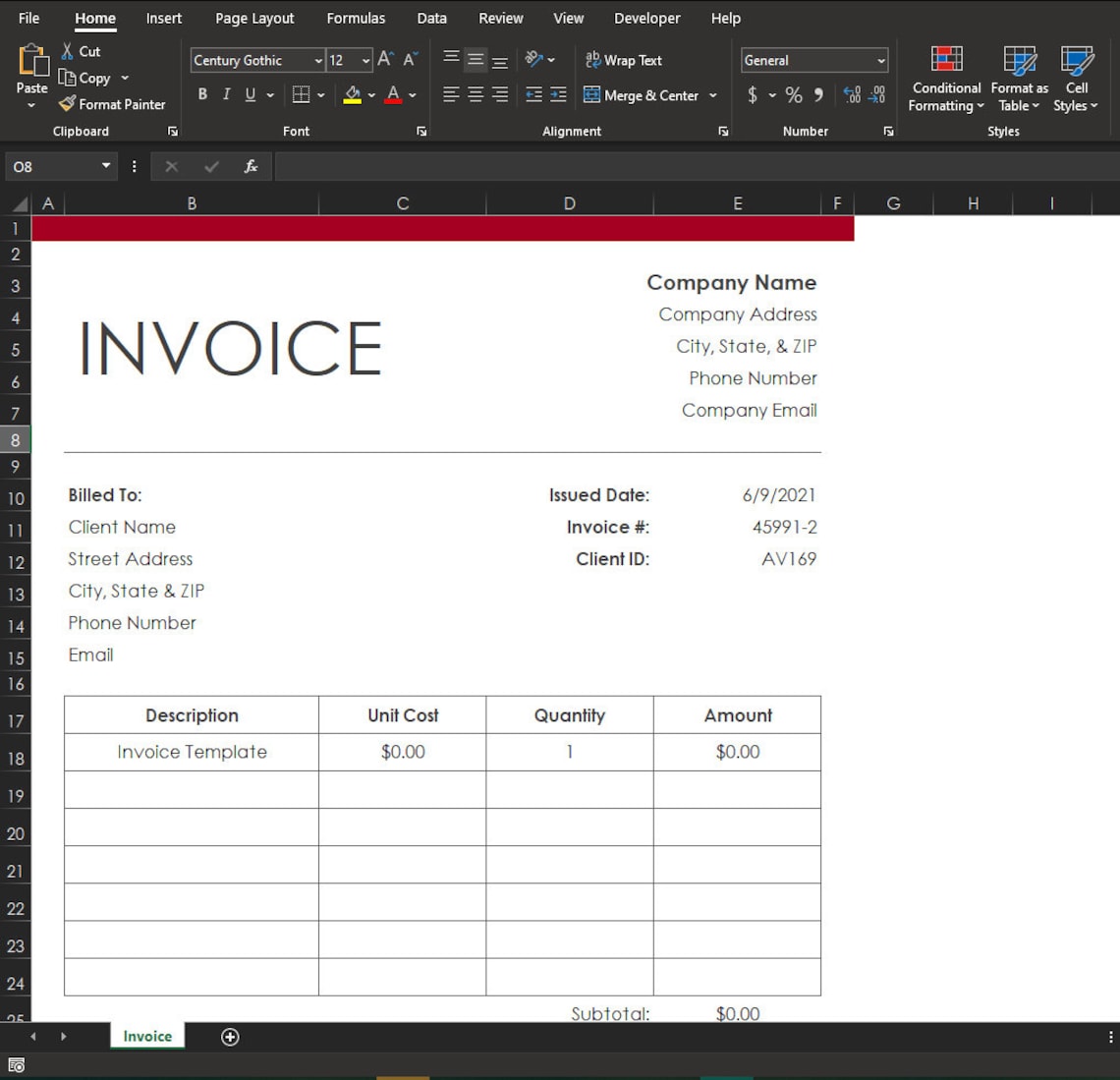Toggle Underline formatting

[x=250, y=94]
